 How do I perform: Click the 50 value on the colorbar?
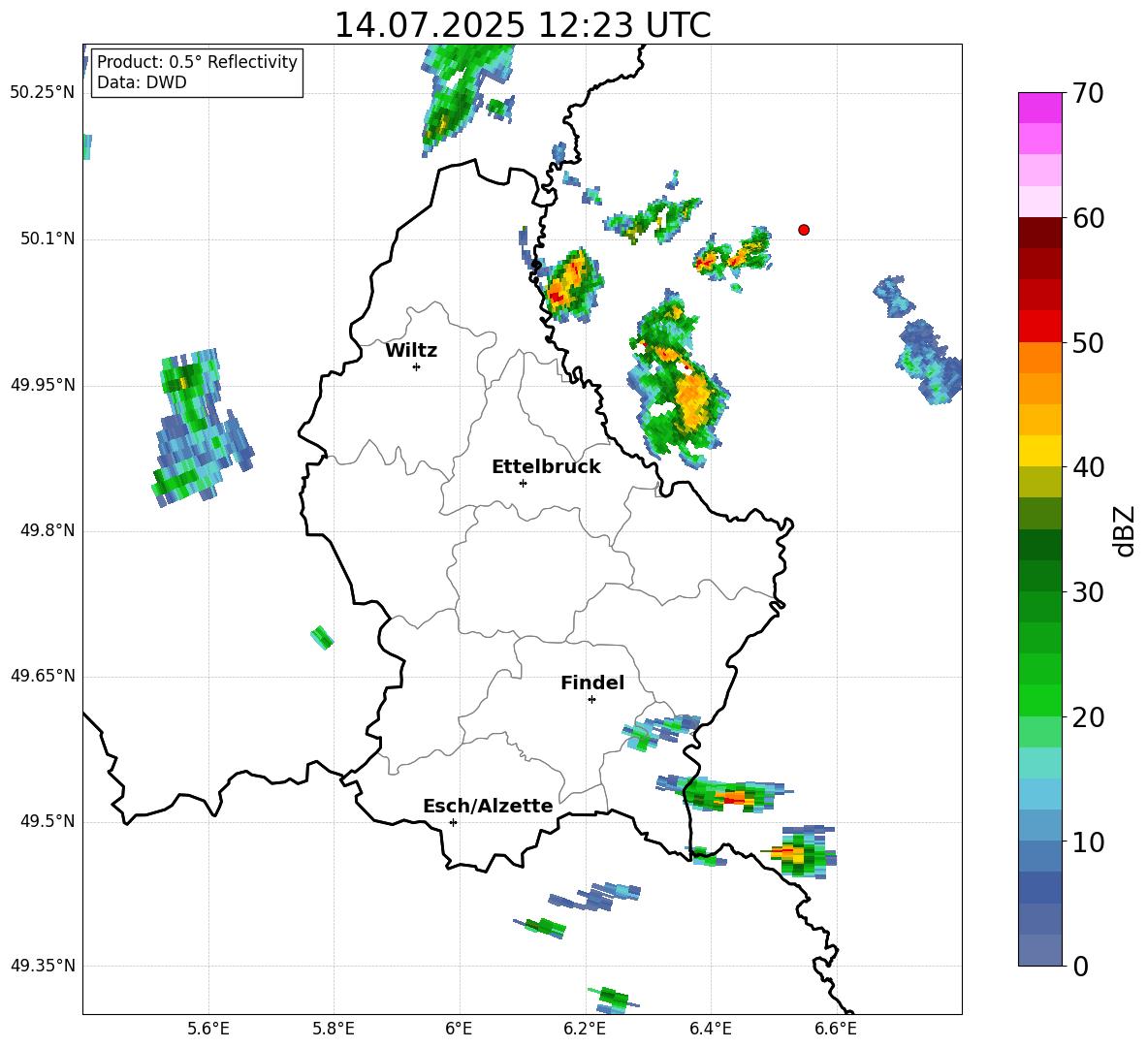click(1088, 343)
